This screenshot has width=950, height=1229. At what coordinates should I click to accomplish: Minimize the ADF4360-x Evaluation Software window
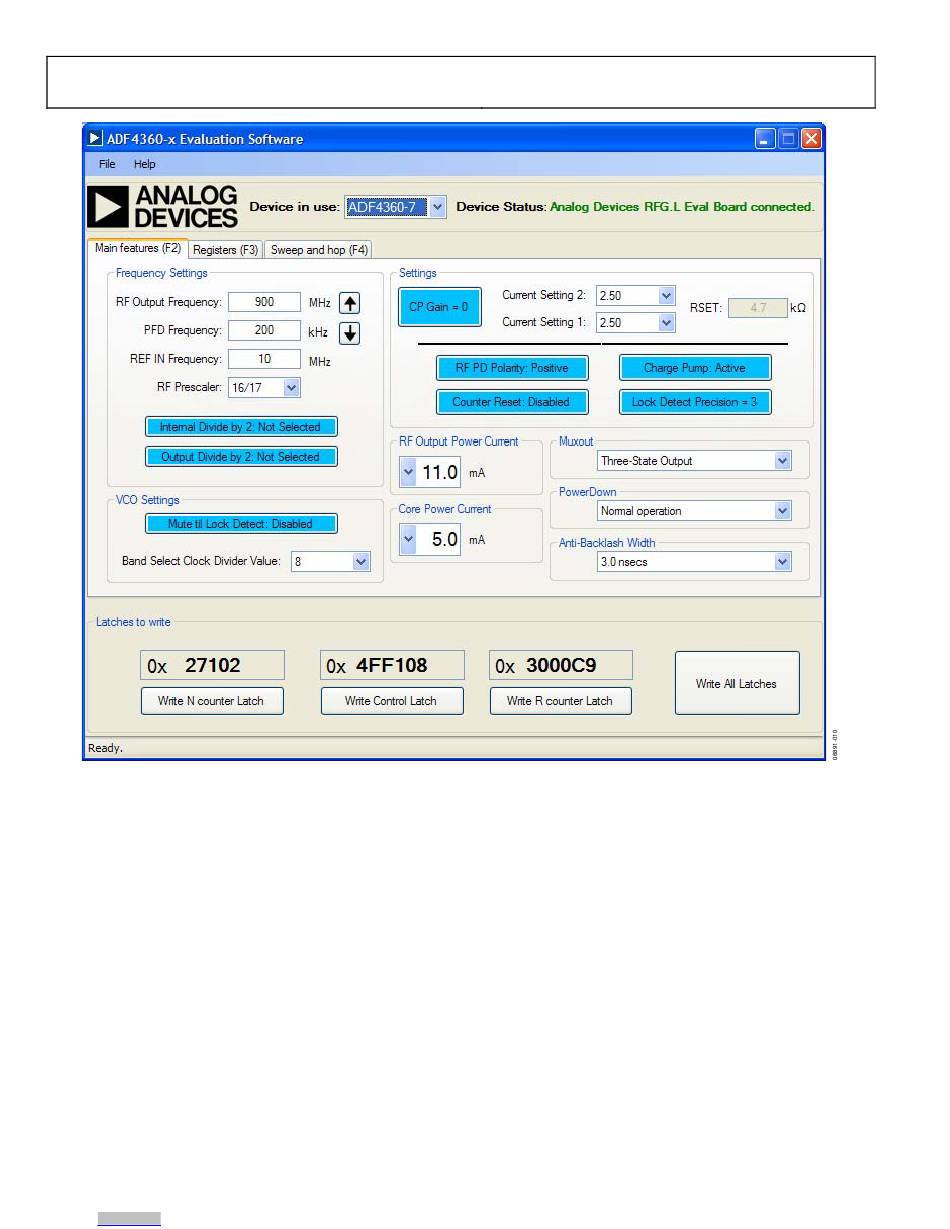(765, 139)
